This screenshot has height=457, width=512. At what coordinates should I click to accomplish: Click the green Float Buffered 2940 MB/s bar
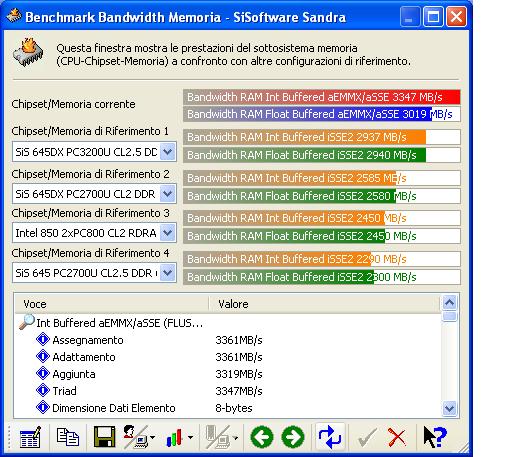tap(322, 155)
